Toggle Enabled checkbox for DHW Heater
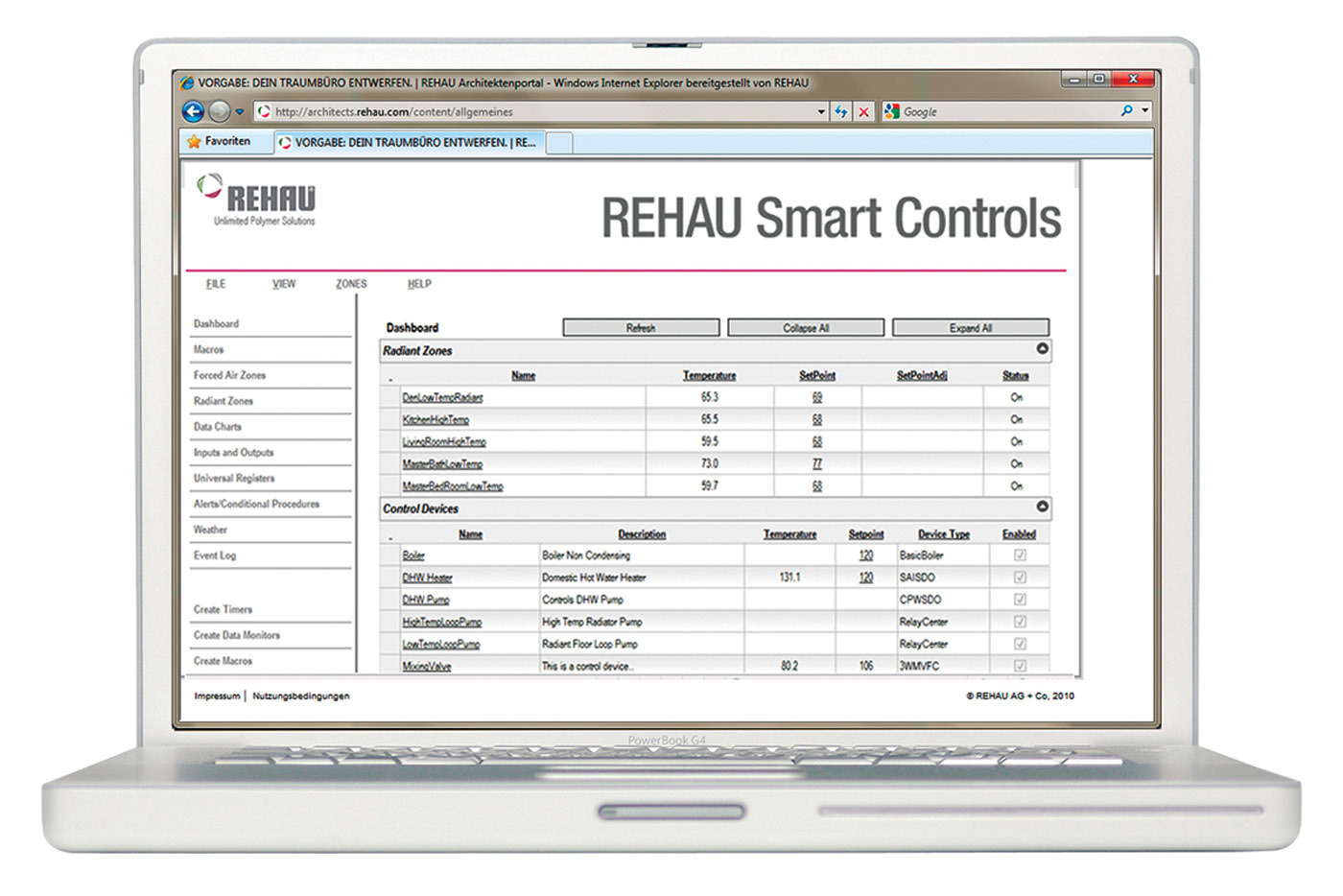Screen dimensions: 1343x896 pyautogui.click(x=1020, y=578)
